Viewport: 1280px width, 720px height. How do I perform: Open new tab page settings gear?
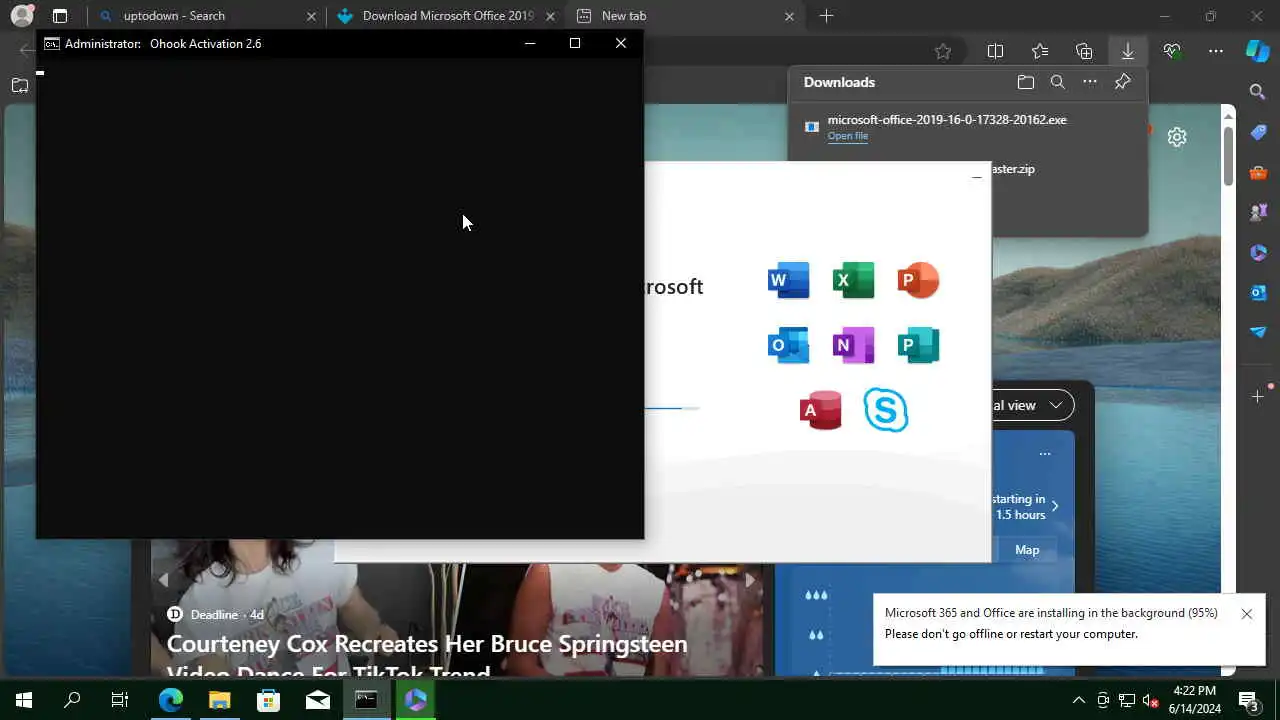coord(1177,137)
